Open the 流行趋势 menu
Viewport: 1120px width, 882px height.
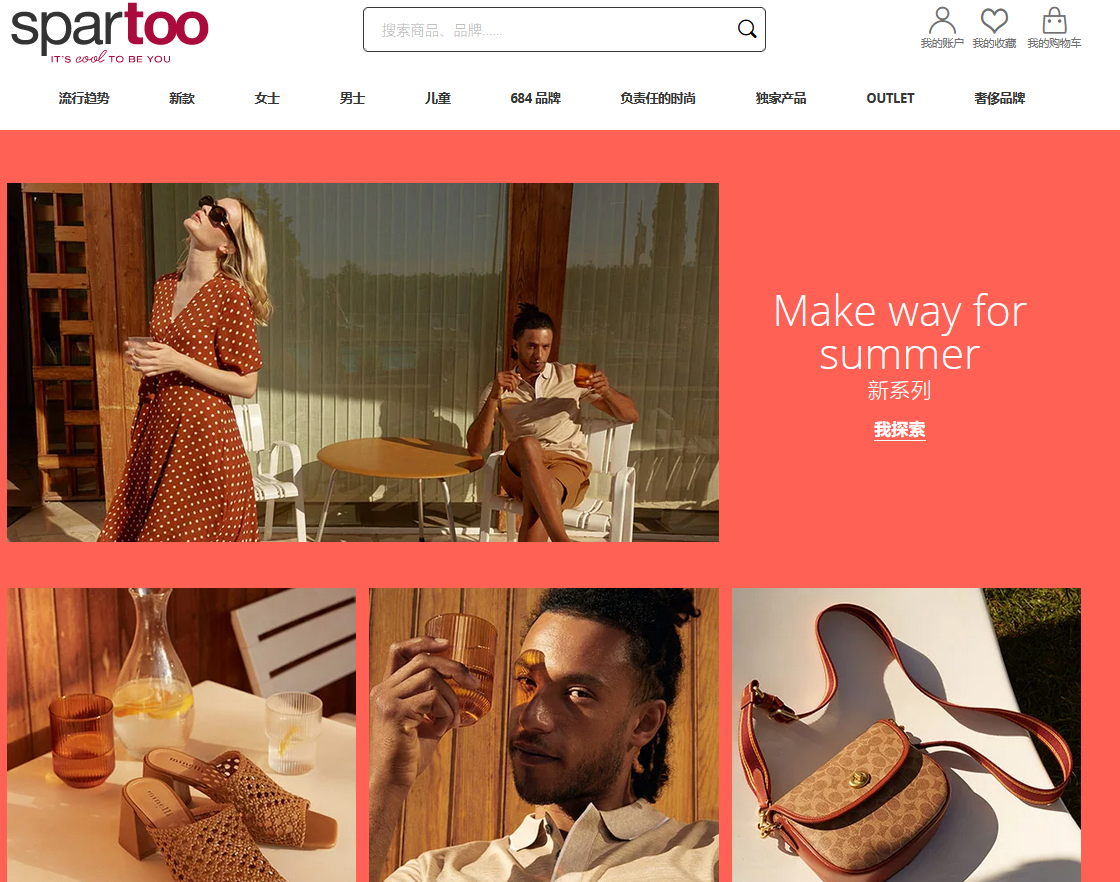pyautogui.click(x=84, y=99)
